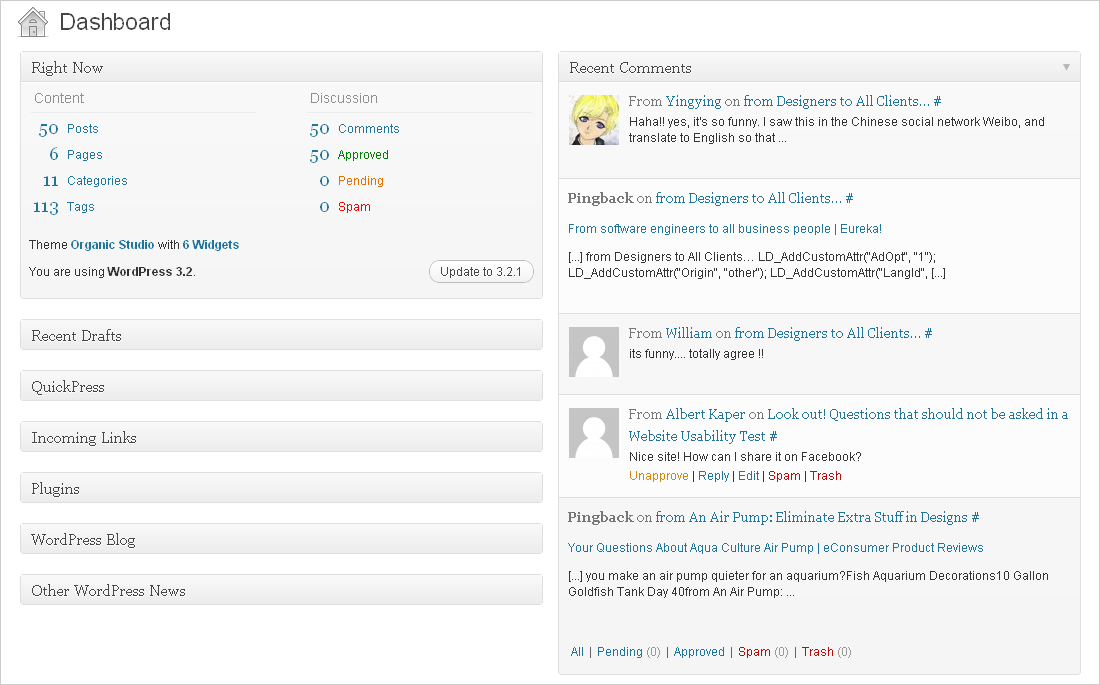Click the Update to 3.2.1 button

(481, 272)
